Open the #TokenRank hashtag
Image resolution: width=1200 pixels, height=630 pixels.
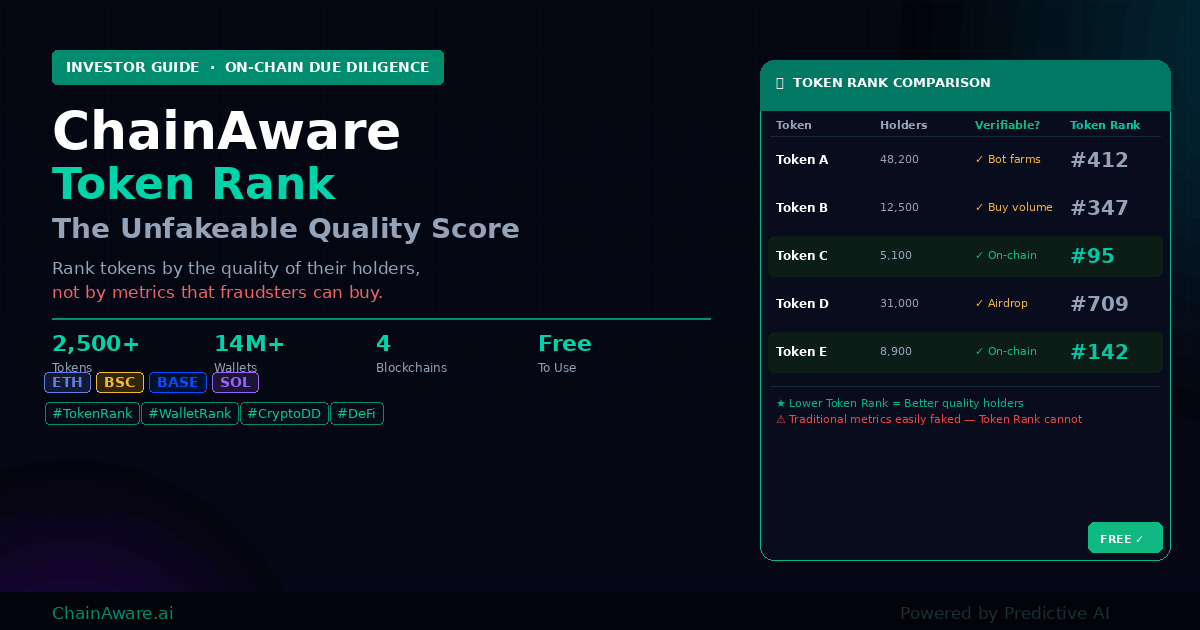[x=92, y=413]
